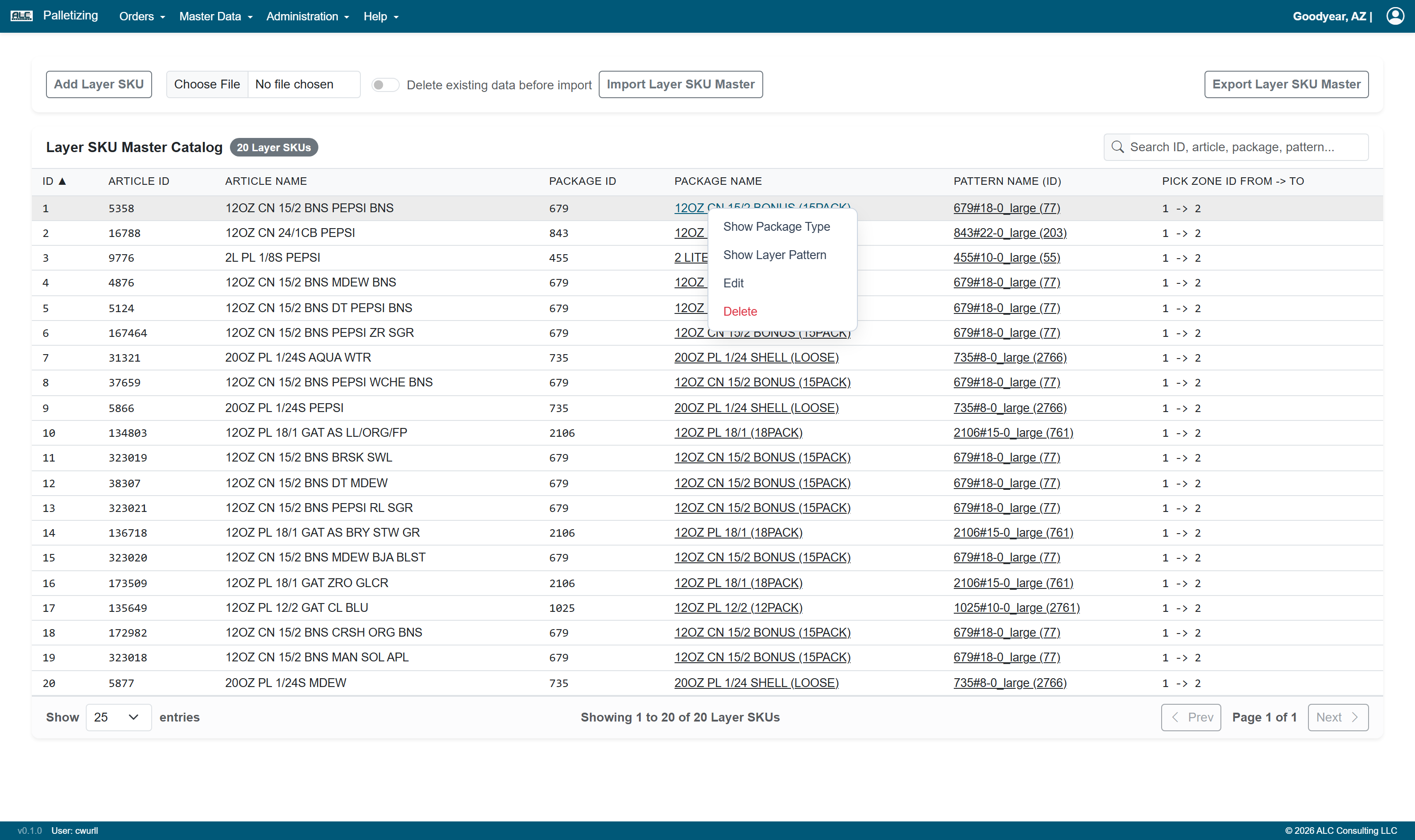Open pattern 679#18-0_large (77) in row 19
1415x840 pixels.
pos(1006,657)
